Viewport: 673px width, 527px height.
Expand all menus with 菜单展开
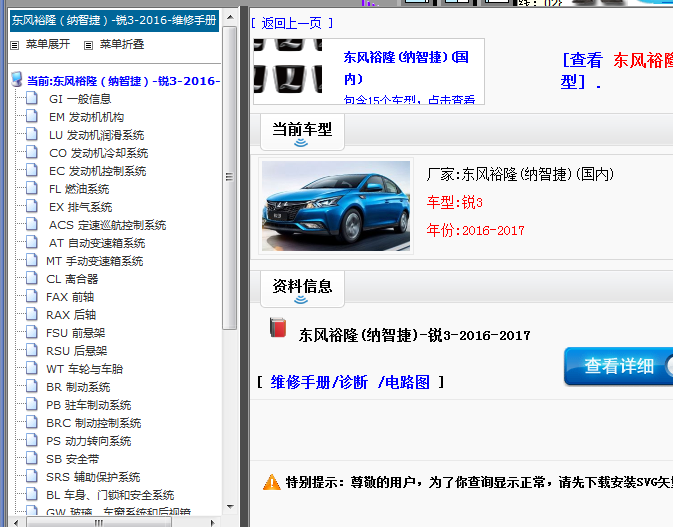tap(48, 44)
